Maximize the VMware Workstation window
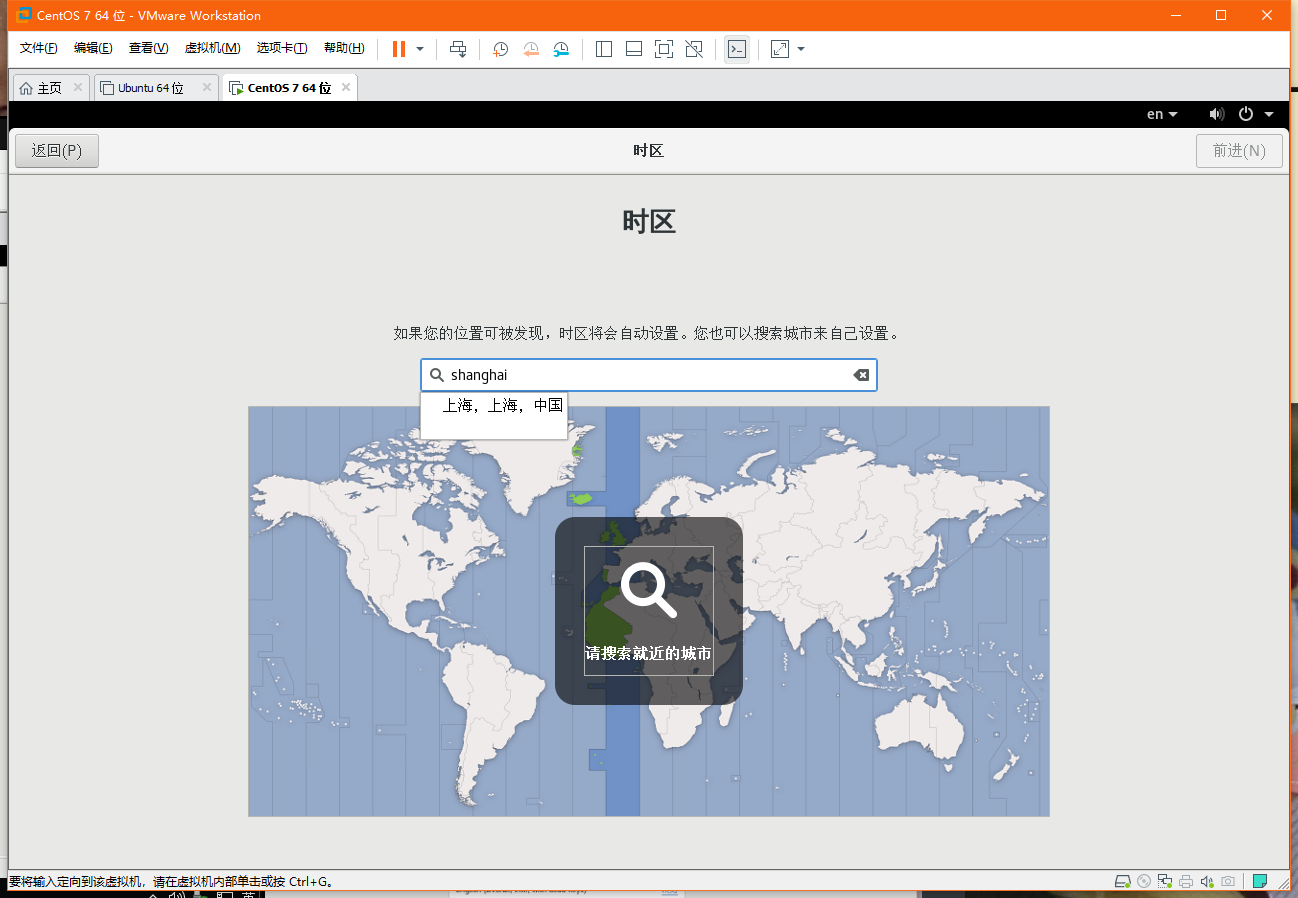This screenshot has height=898, width=1298. click(1221, 15)
